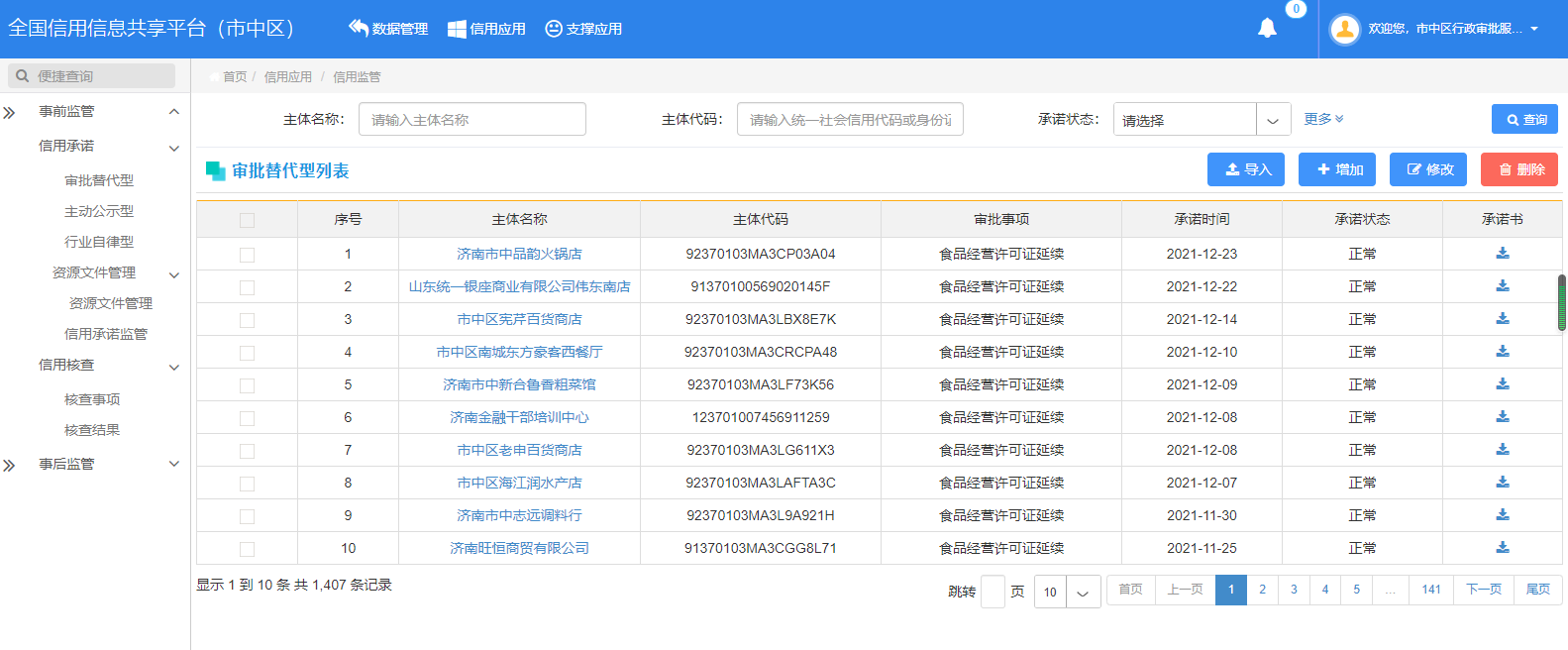This screenshot has height=650, width=1568.
Task: Download commitment letter for 济南市中品韵火锅店
Action: click(1503, 254)
